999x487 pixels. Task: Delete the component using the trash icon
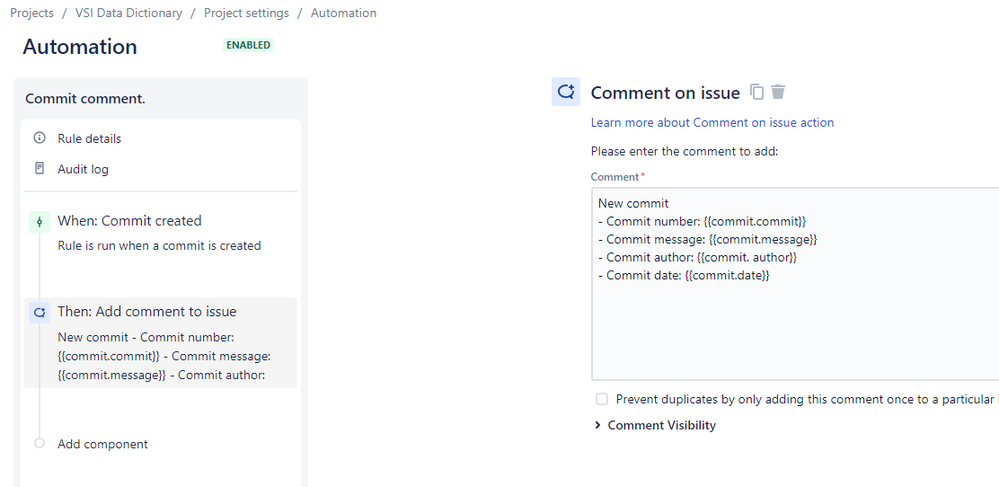click(x=778, y=92)
